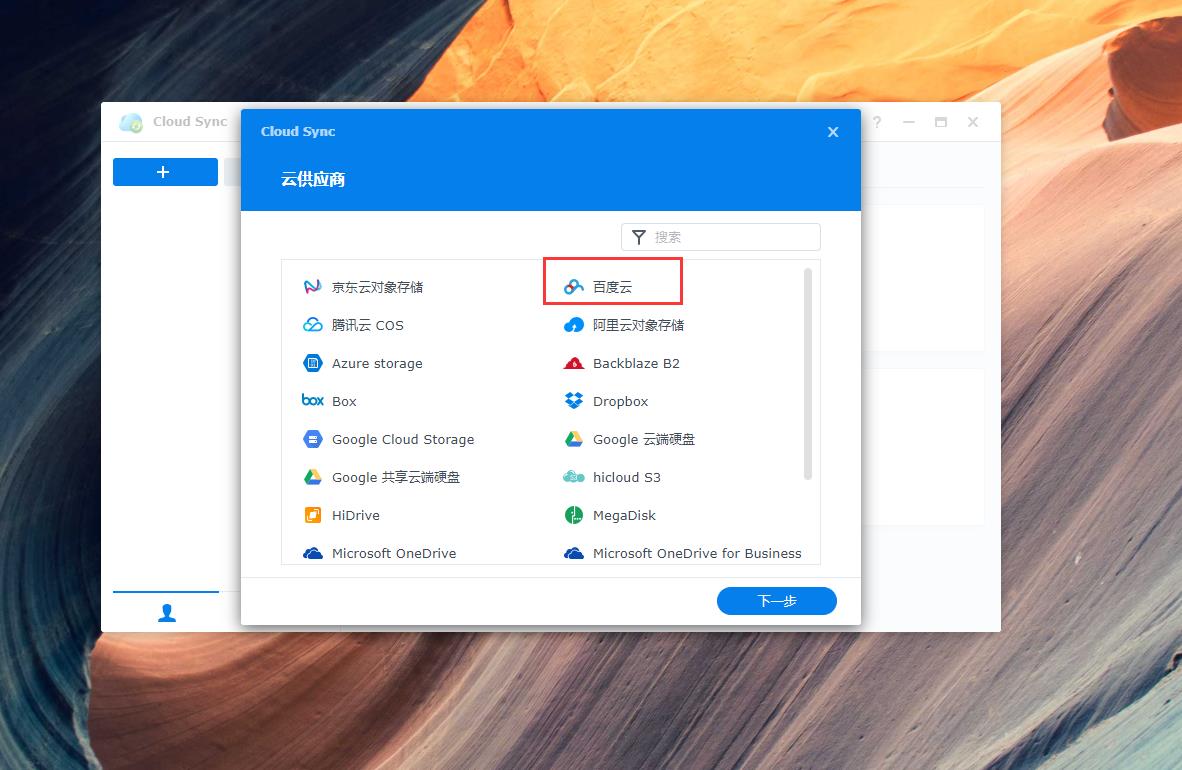Select MegaDisk label

tap(624, 515)
